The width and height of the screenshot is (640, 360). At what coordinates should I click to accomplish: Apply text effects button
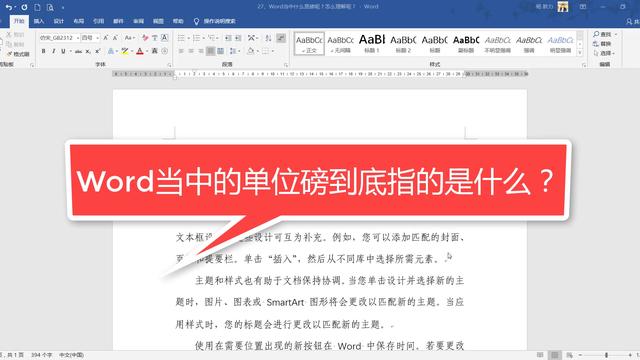coord(111,51)
